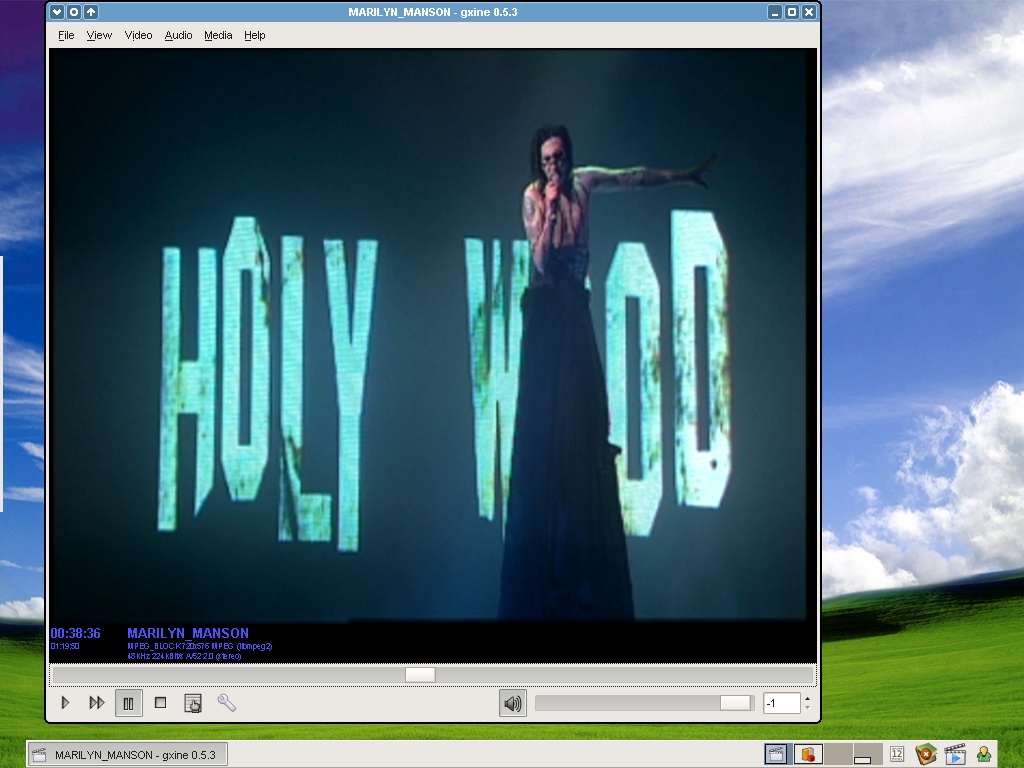This screenshot has height=768, width=1024.
Task: Click the numeric field showing -1
Action: click(782, 703)
